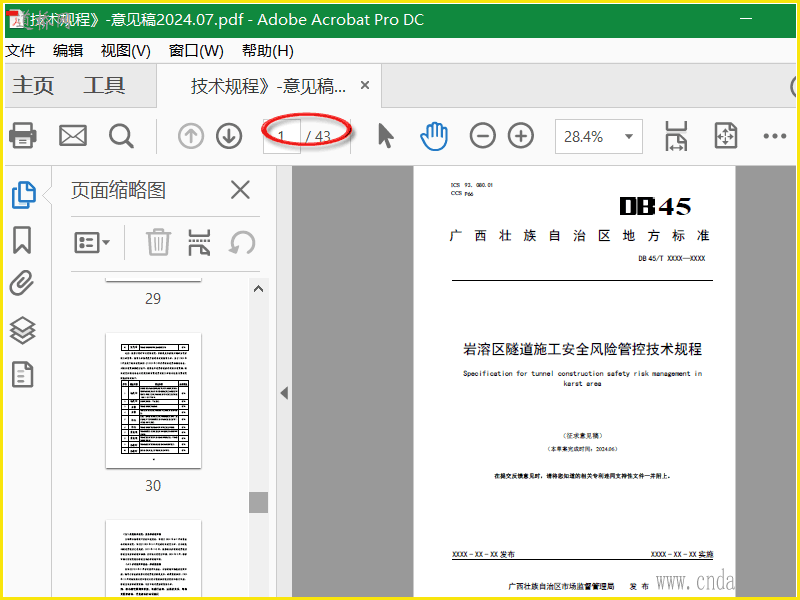Click the Fit width scrolling icon
This screenshot has width=800, height=600.
click(676, 136)
